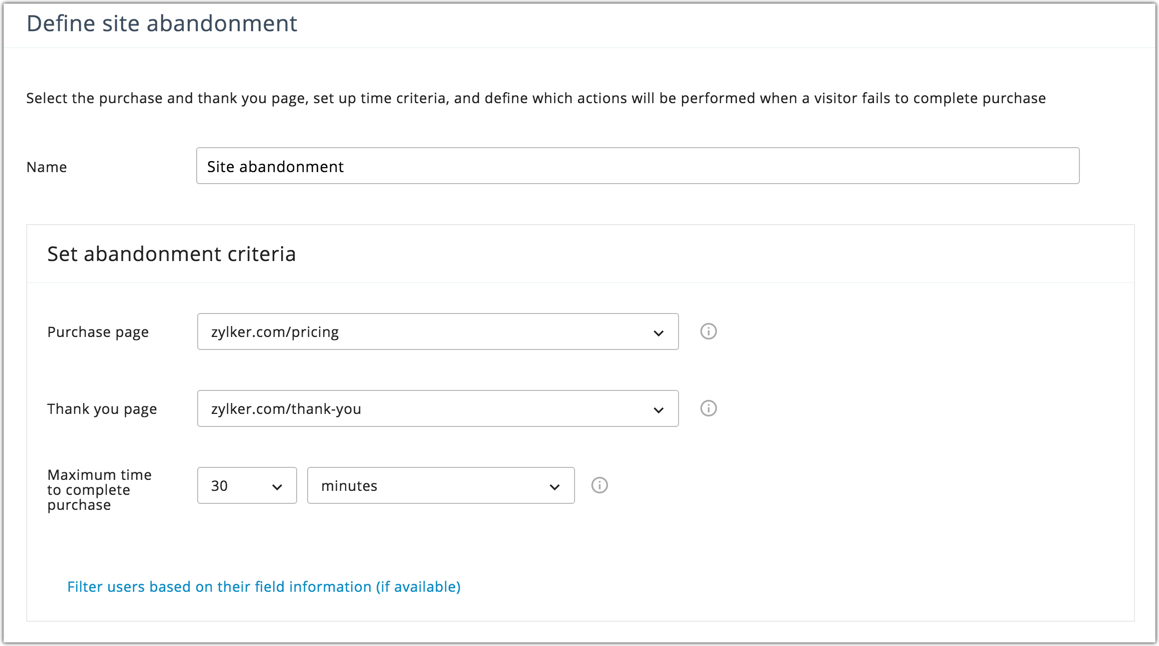
Task: Open Filter users based on field information link
Action: pyautogui.click(x=264, y=587)
